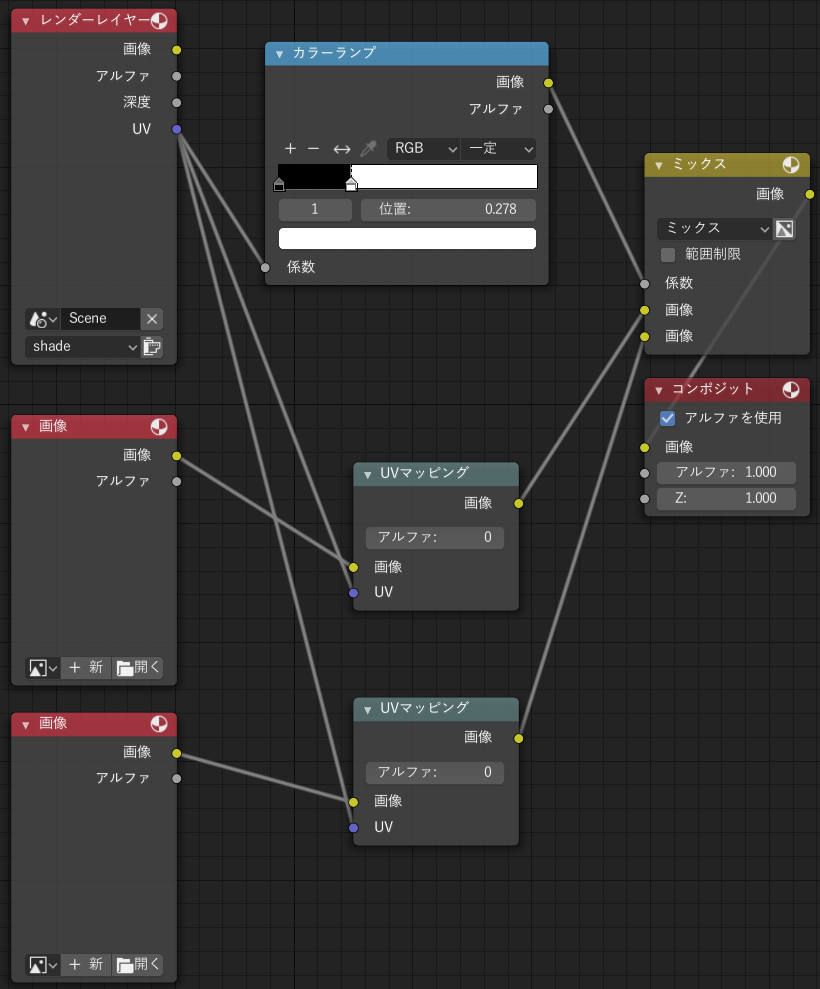820x989 pixels.
Task: Clear the Scene selection with X button
Action: tap(152, 319)
